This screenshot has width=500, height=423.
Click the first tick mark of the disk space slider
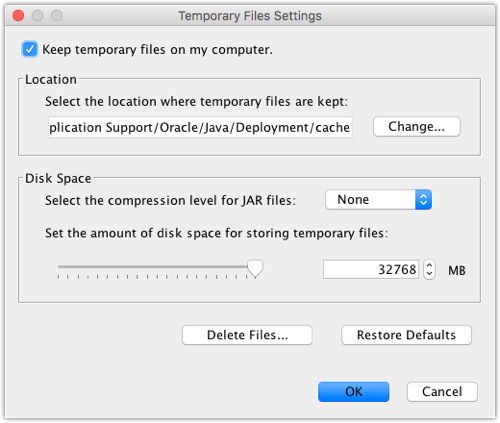(58, 277)
